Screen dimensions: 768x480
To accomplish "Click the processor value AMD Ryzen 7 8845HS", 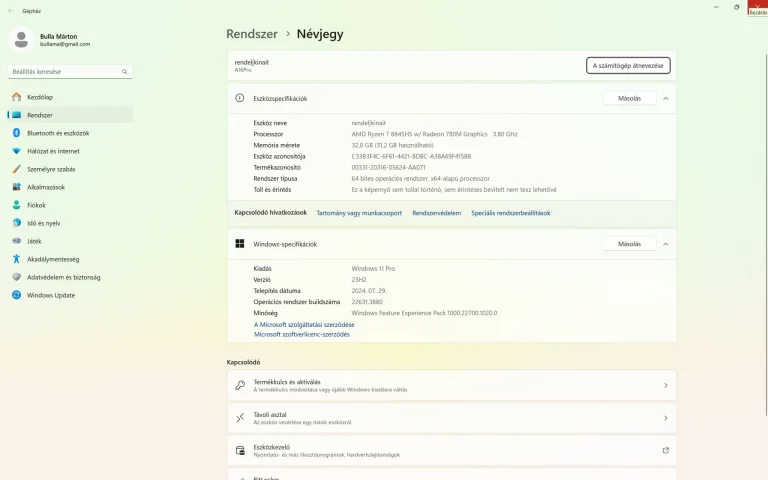I will (434, 134).
